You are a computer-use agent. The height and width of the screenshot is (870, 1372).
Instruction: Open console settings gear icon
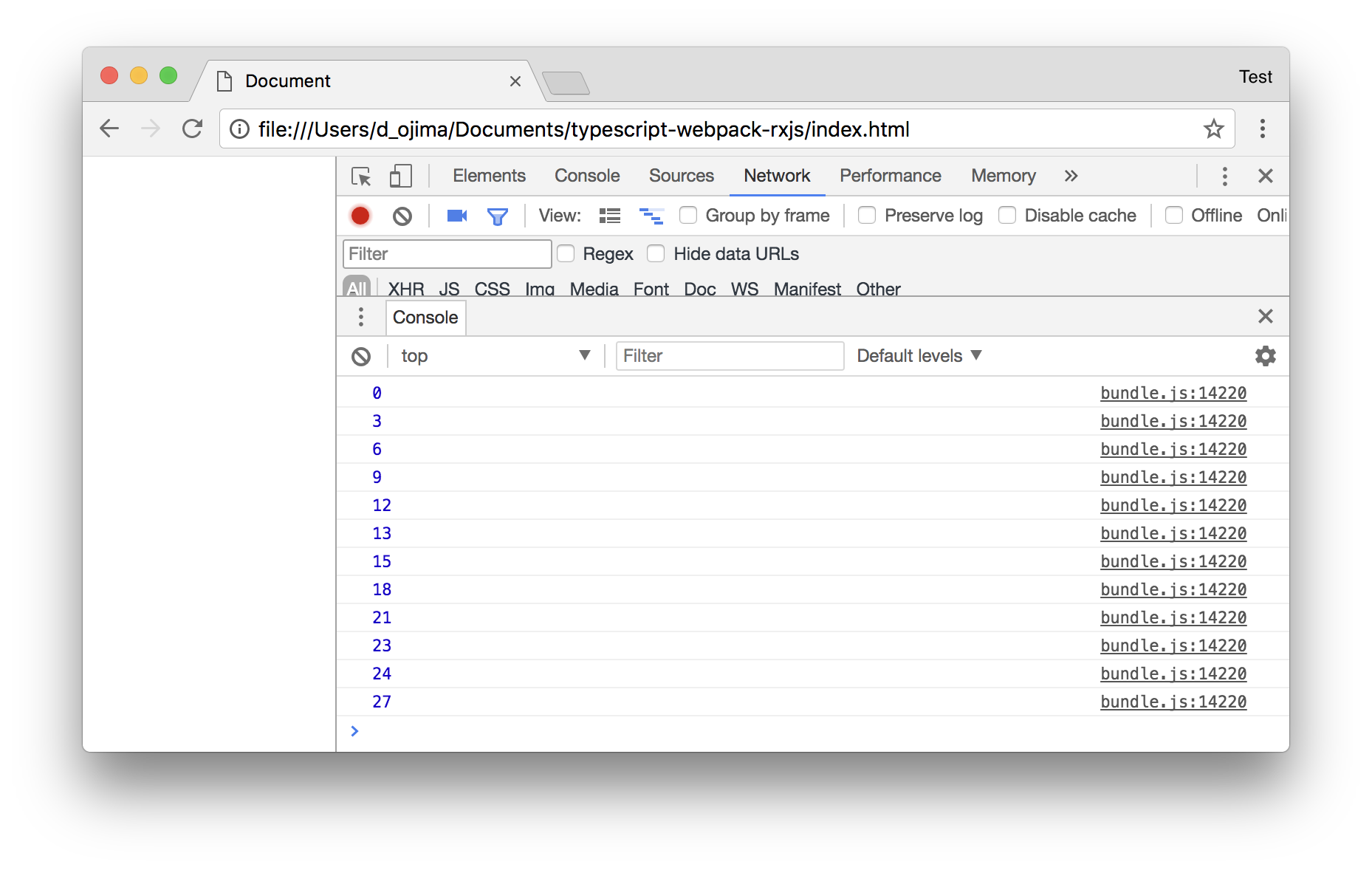coord(1266,356)
